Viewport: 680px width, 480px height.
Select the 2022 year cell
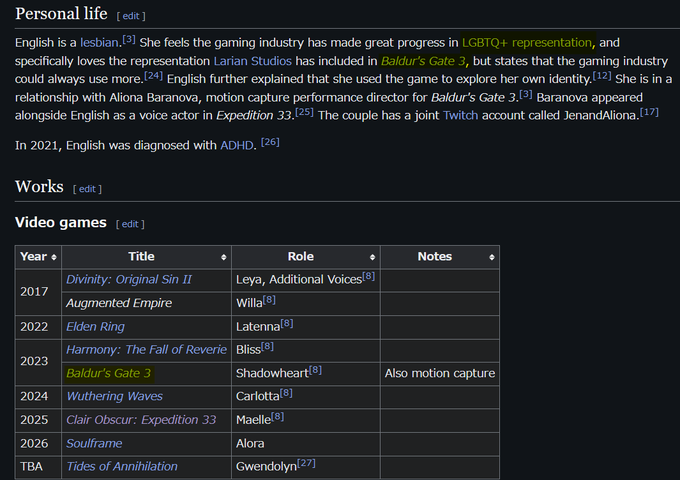(38, 327)
